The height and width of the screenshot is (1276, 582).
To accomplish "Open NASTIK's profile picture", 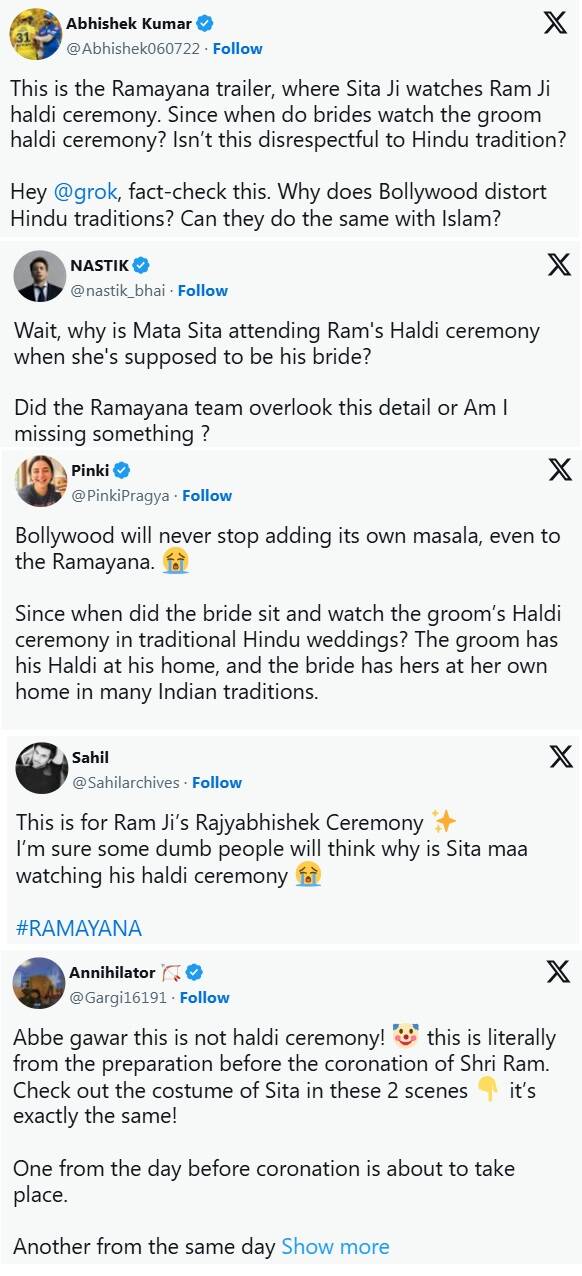I will pyautogui.click(x=40, y=277).
